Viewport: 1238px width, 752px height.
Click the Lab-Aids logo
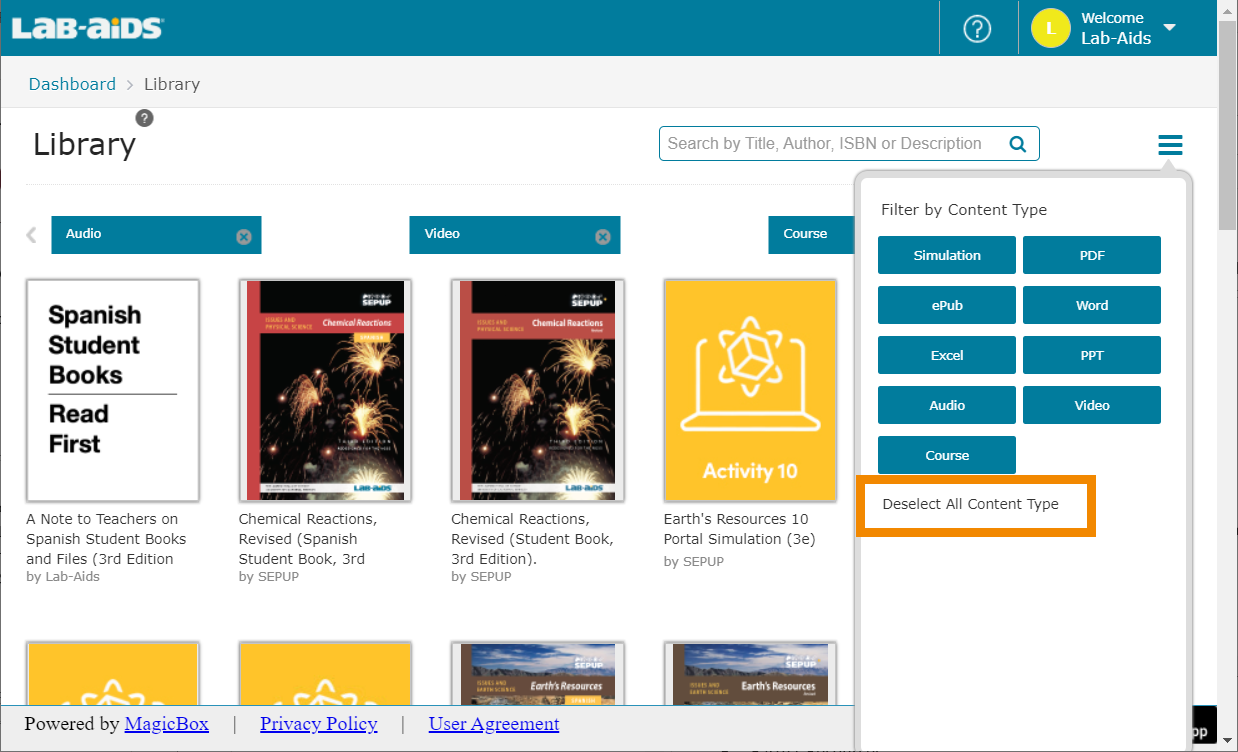pos(87,28)
